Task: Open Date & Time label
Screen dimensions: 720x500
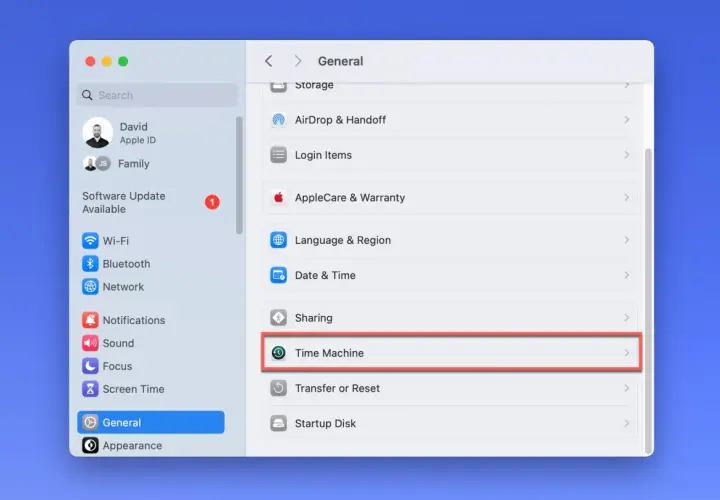Action: click(x=325, y=275)
